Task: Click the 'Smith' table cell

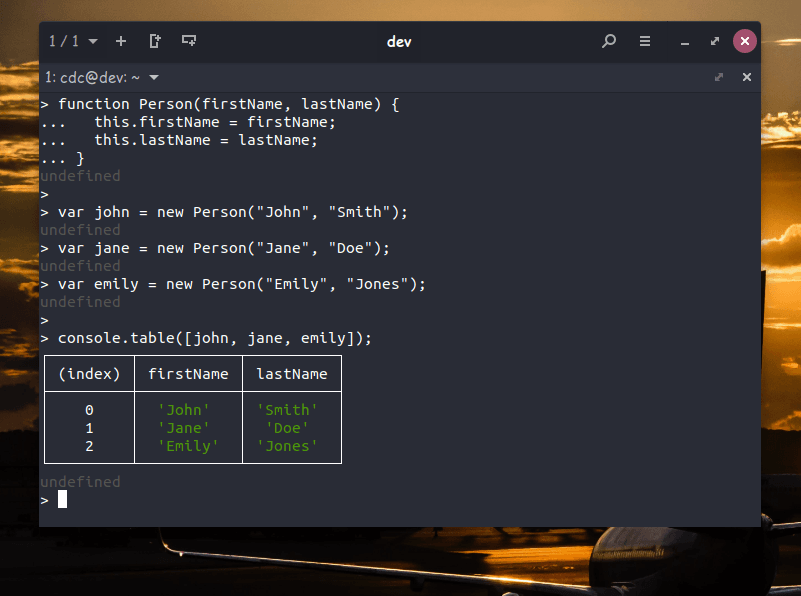Action: pos(287,410)
